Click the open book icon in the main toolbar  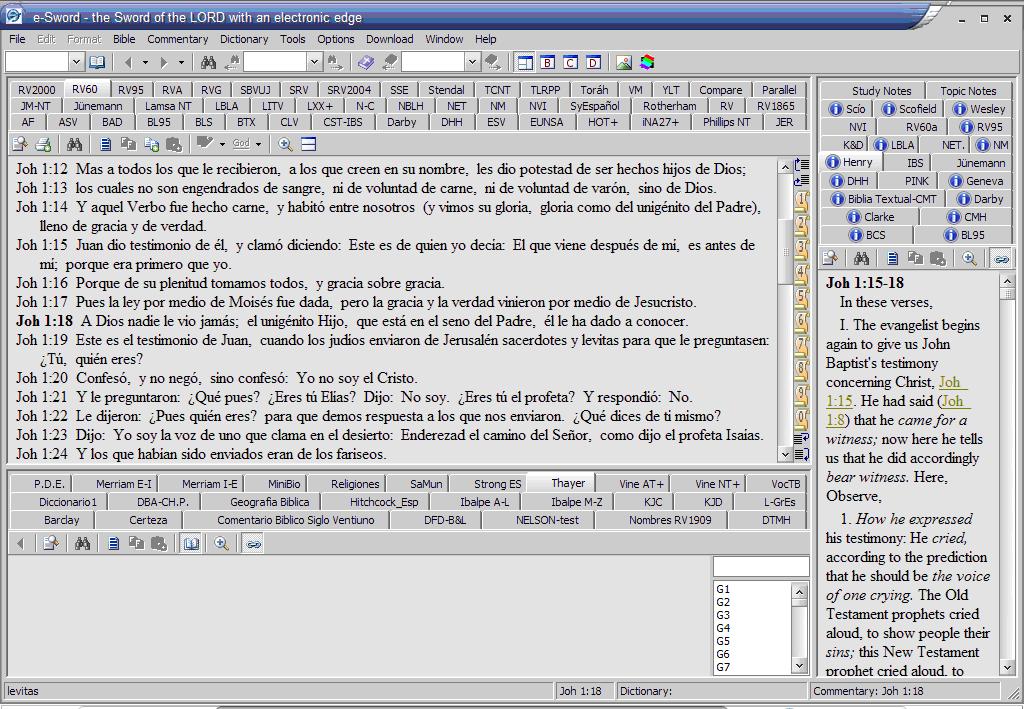point(97,62)
